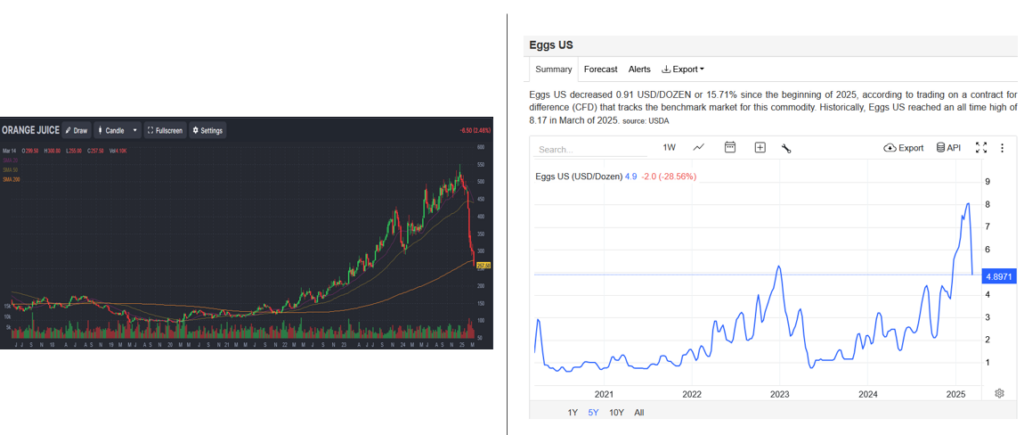The height and width of the screenshot is (435, 1024).
Task: Toggle the SMA 50 indicator label
Action: (12, 169)
